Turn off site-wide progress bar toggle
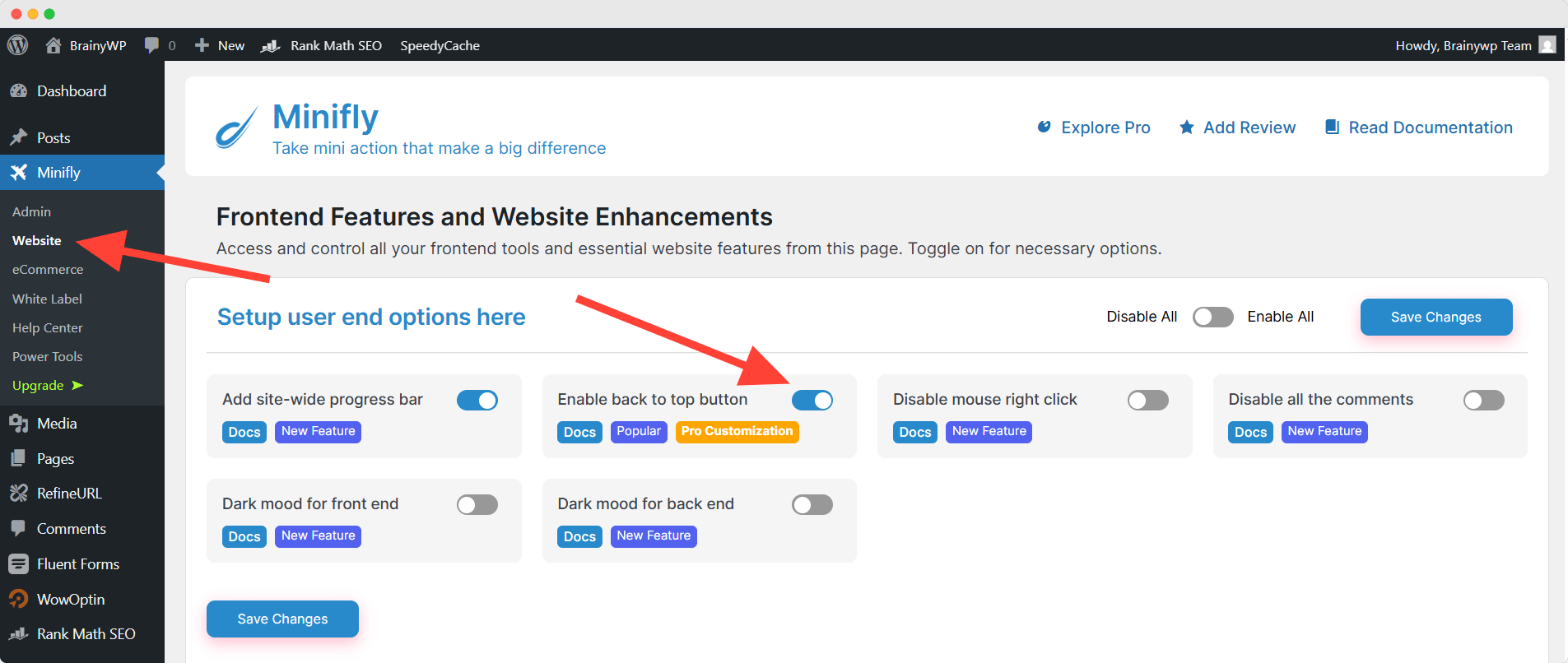This screenshot has width=1568, height=663. [477, 401]
